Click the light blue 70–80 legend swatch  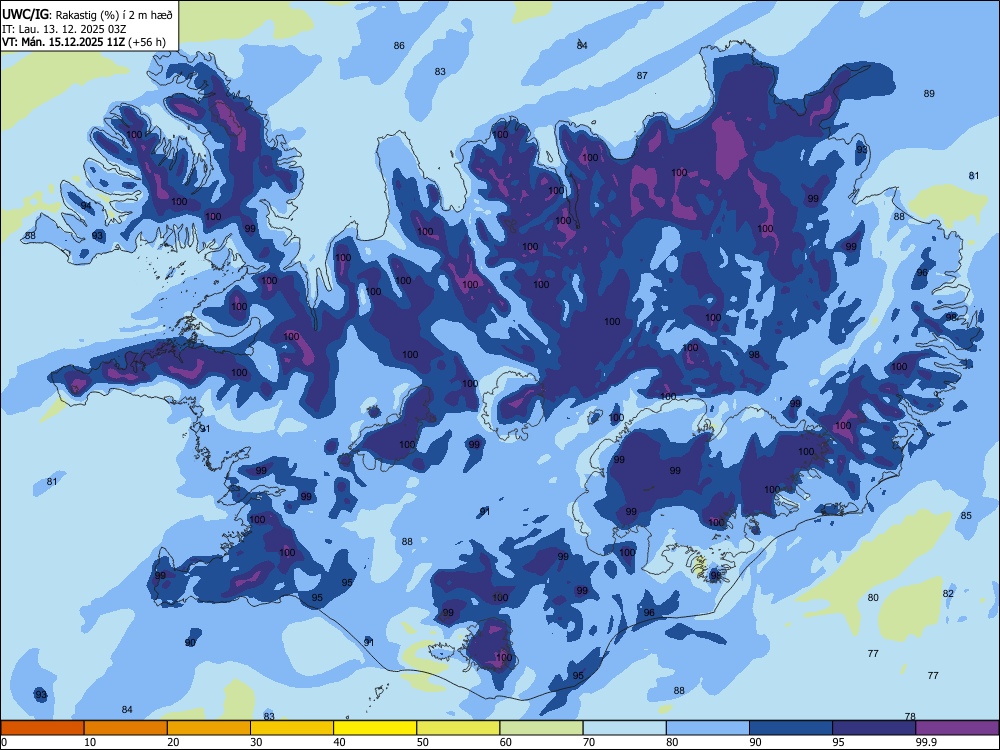point(624,728)
